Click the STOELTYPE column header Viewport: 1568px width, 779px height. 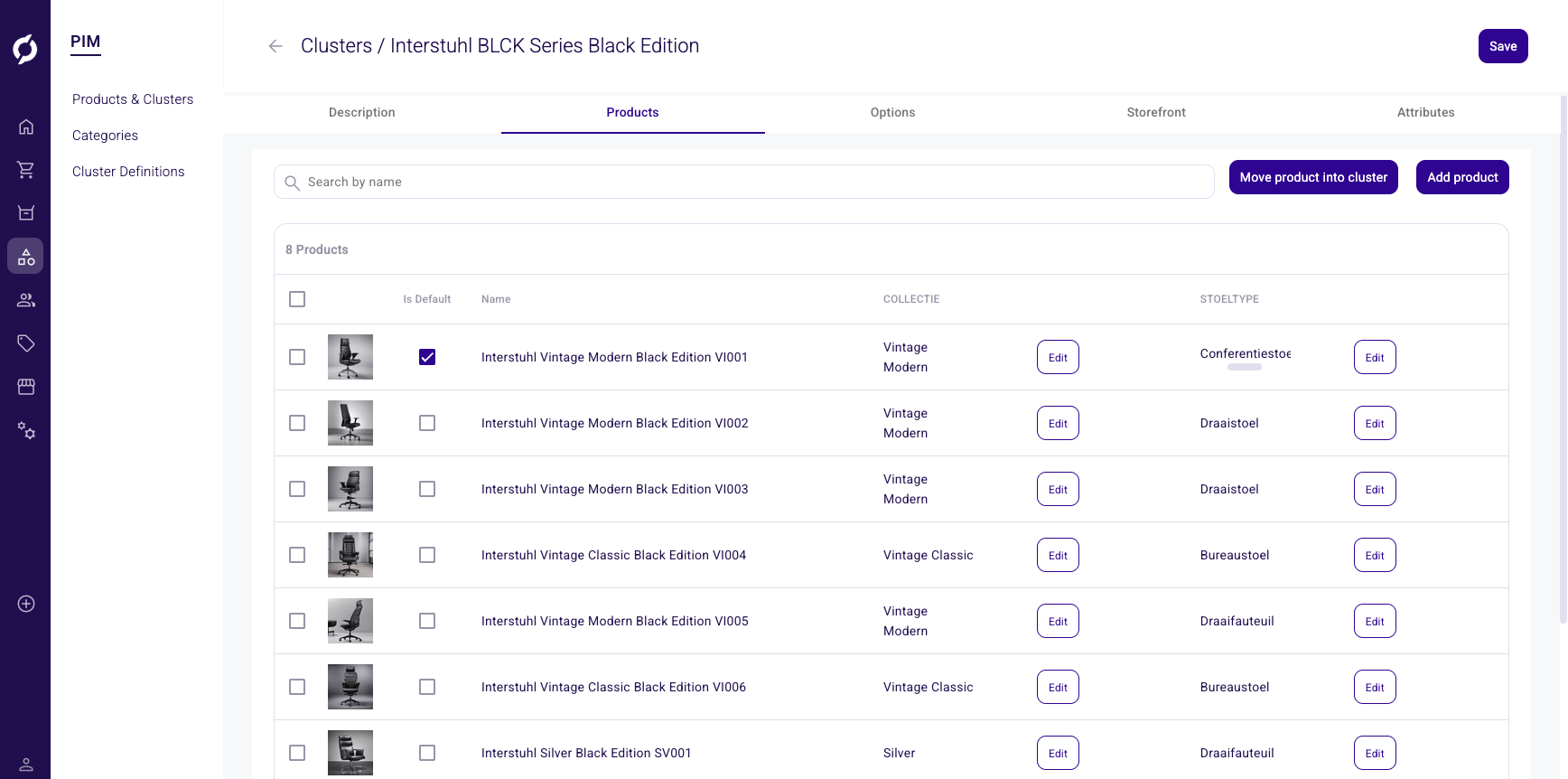coord(1229,299)
